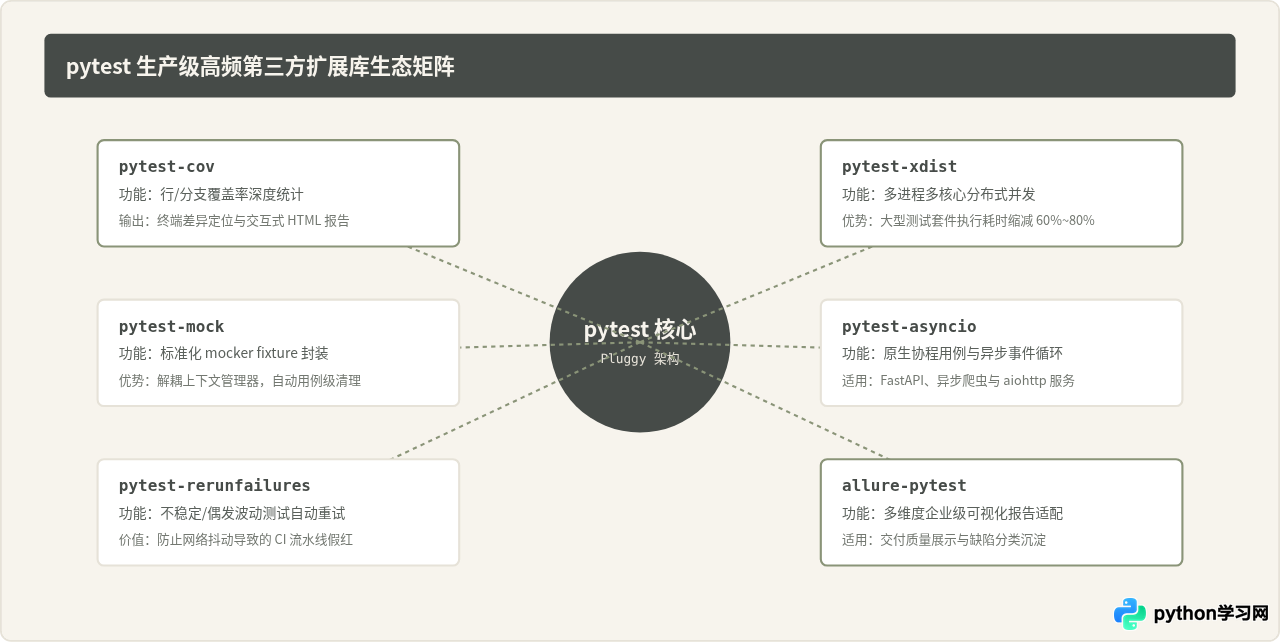This screenshot has width=1280, height=642.
Task: Select the pytest-xdist heading
Action: click(900, 166)
